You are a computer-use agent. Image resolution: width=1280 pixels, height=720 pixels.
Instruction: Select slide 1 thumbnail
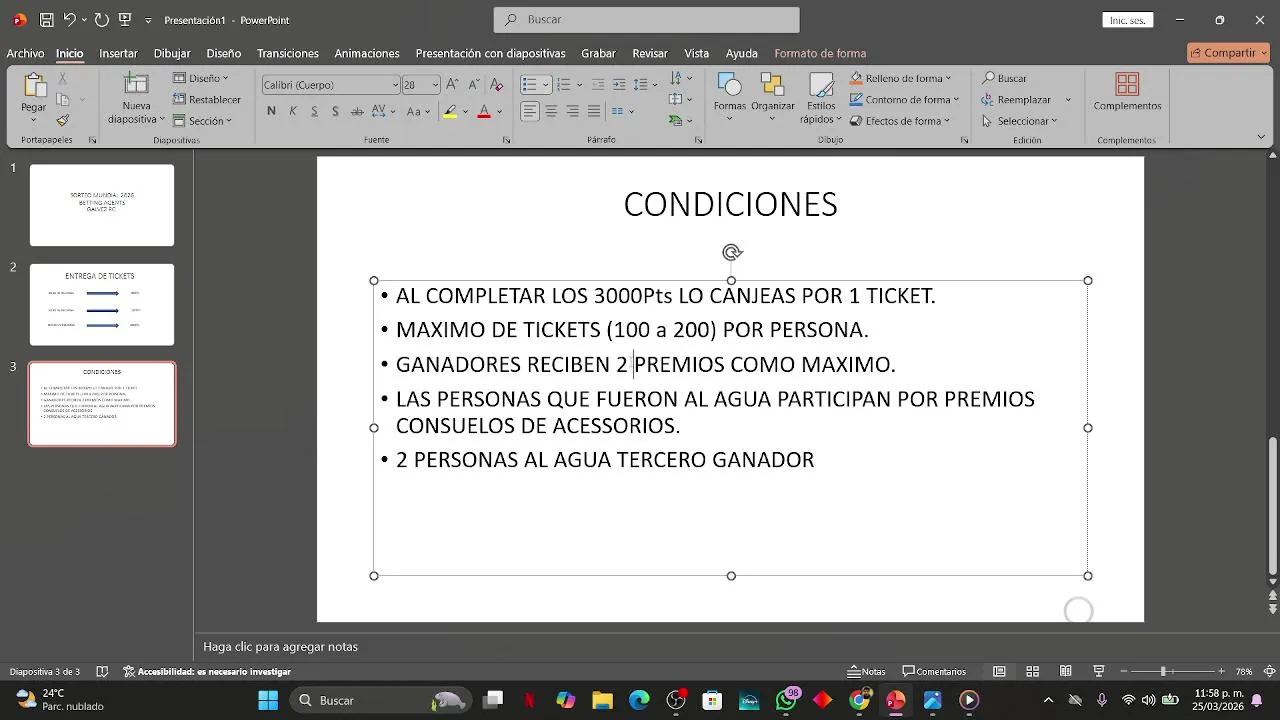click(102, 205)
